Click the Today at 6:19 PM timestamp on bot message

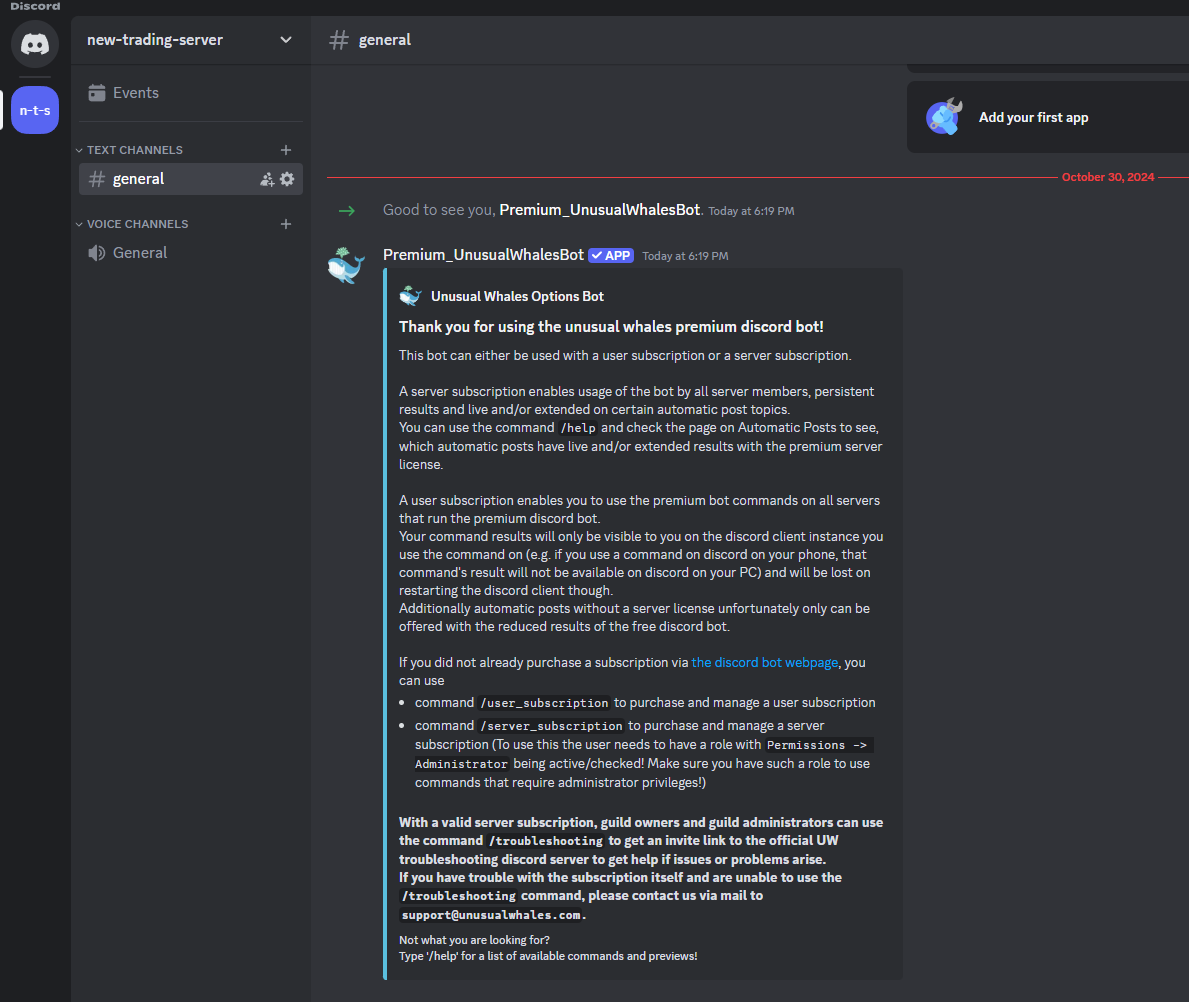pos(685,256)
